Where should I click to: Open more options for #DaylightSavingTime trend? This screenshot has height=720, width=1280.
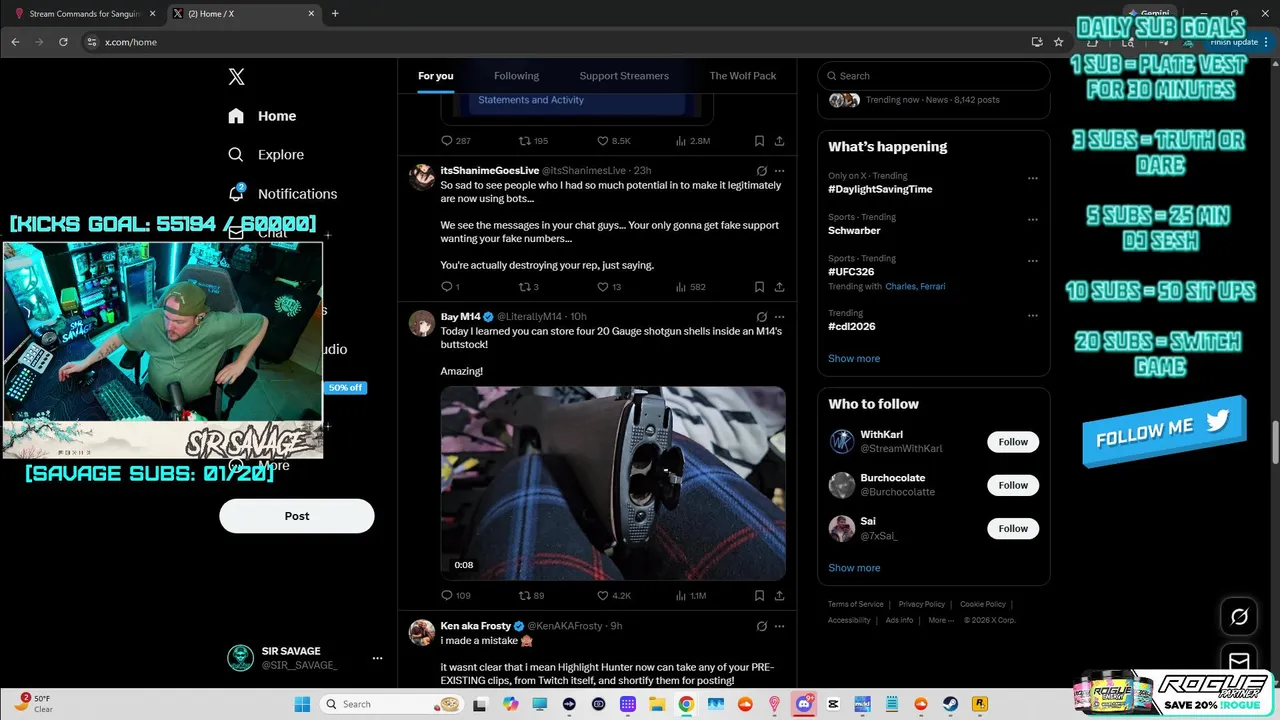pyautogui.click(x=1033, y=179)
